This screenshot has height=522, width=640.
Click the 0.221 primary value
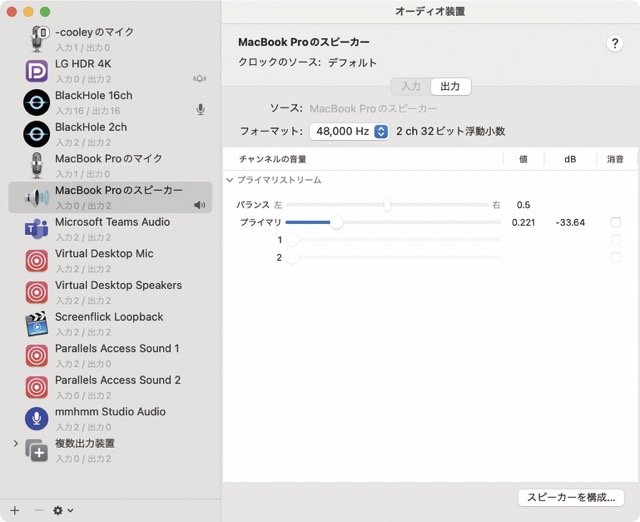click(x=523, y=222)
